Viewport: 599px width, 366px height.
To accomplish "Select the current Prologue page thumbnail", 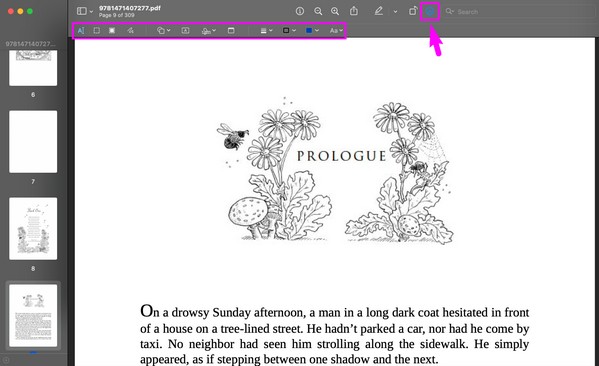I will coord(33,315).
